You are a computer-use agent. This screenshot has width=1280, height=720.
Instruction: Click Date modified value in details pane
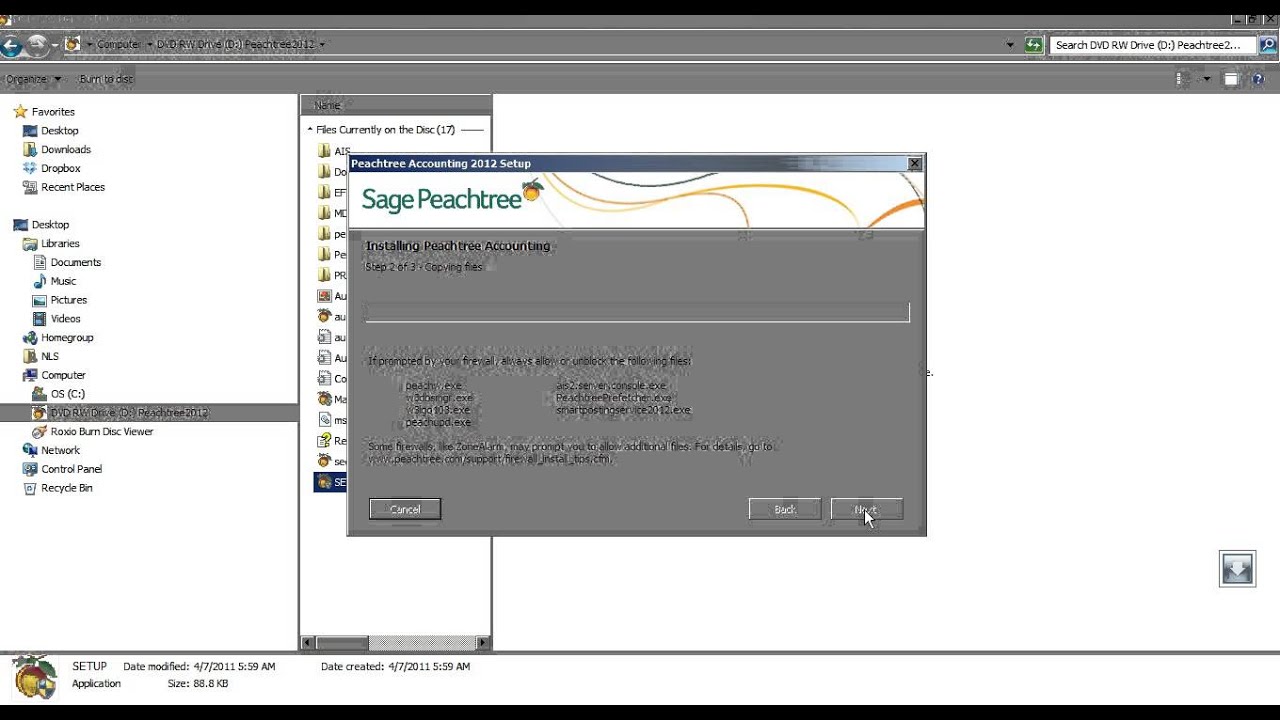pos(232,666)
